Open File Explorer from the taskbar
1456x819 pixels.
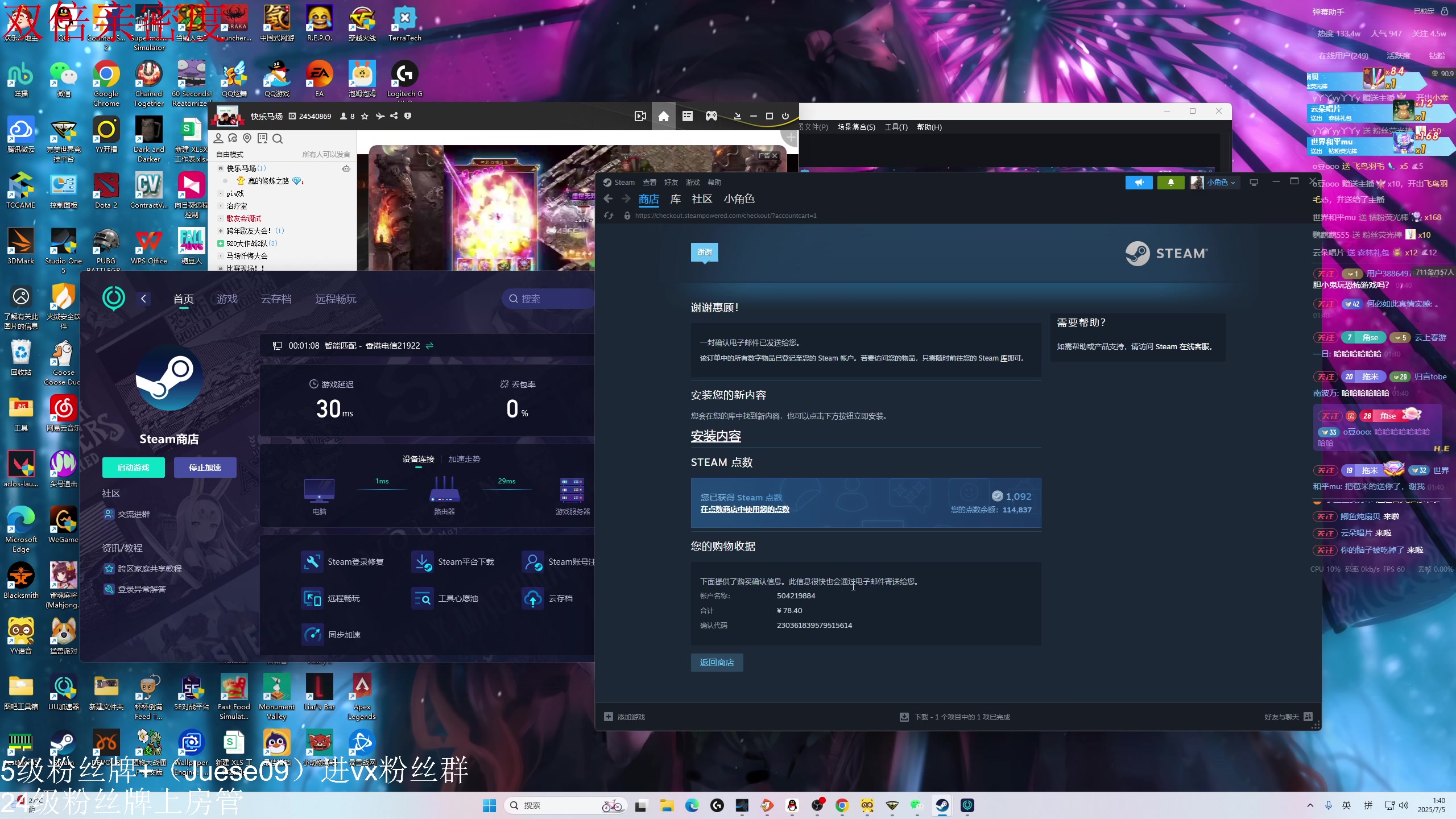(x=667, y=805)
